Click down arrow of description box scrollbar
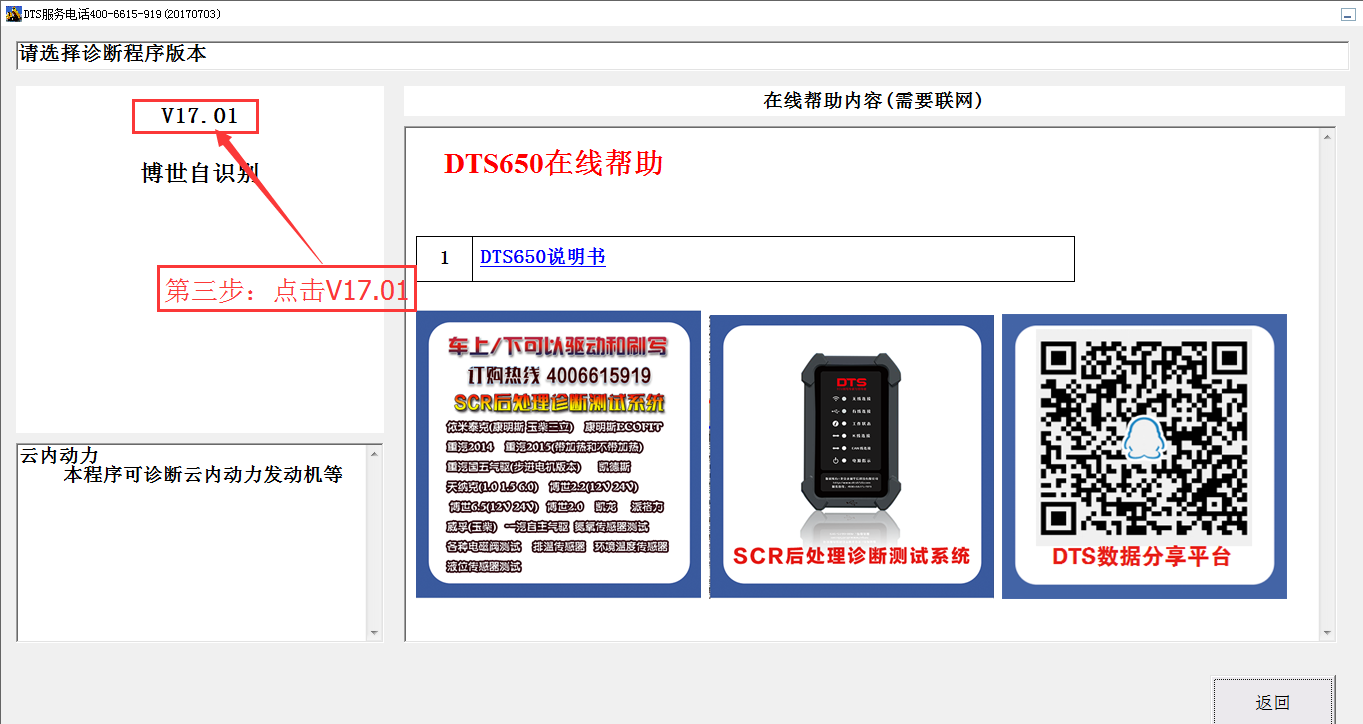The width and height of the screenshot is (1363, 724). tap(375, 633)
